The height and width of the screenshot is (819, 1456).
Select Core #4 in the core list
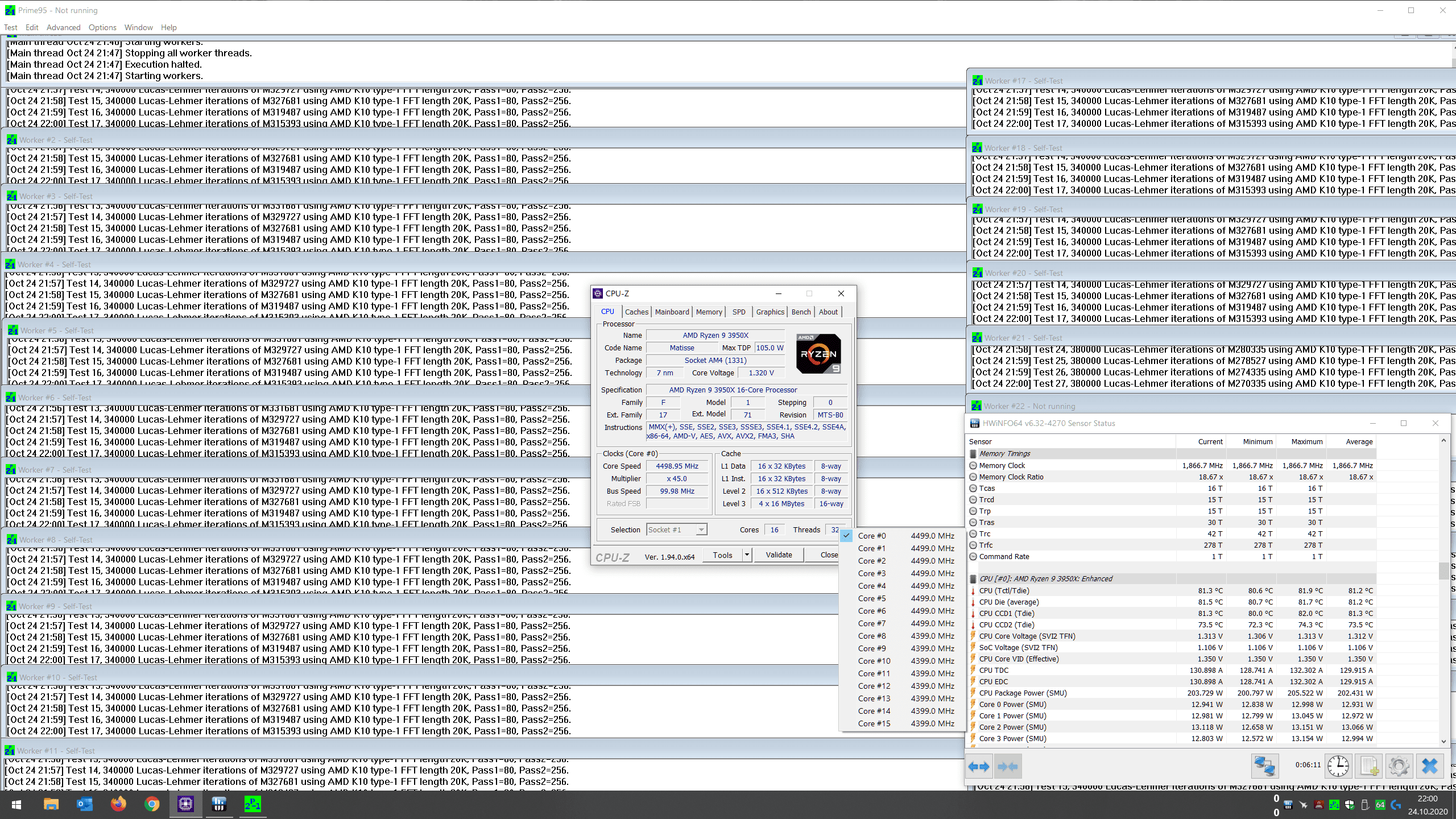[902, 586]
